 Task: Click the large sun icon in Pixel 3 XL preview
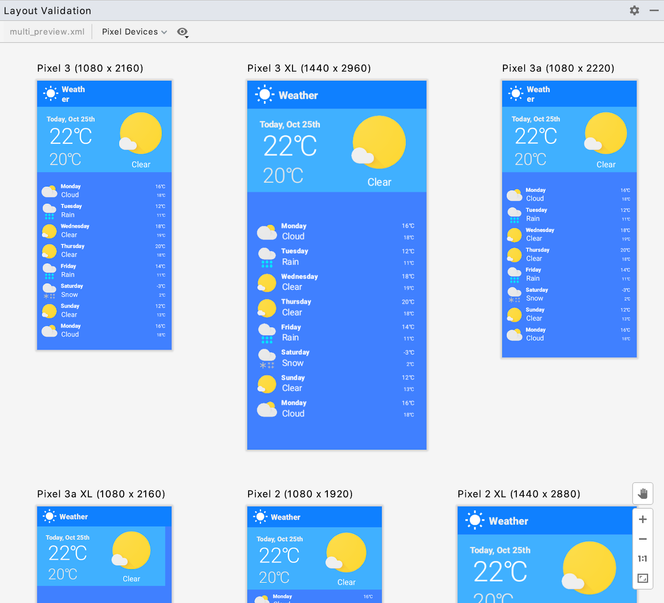click(384, 145)
